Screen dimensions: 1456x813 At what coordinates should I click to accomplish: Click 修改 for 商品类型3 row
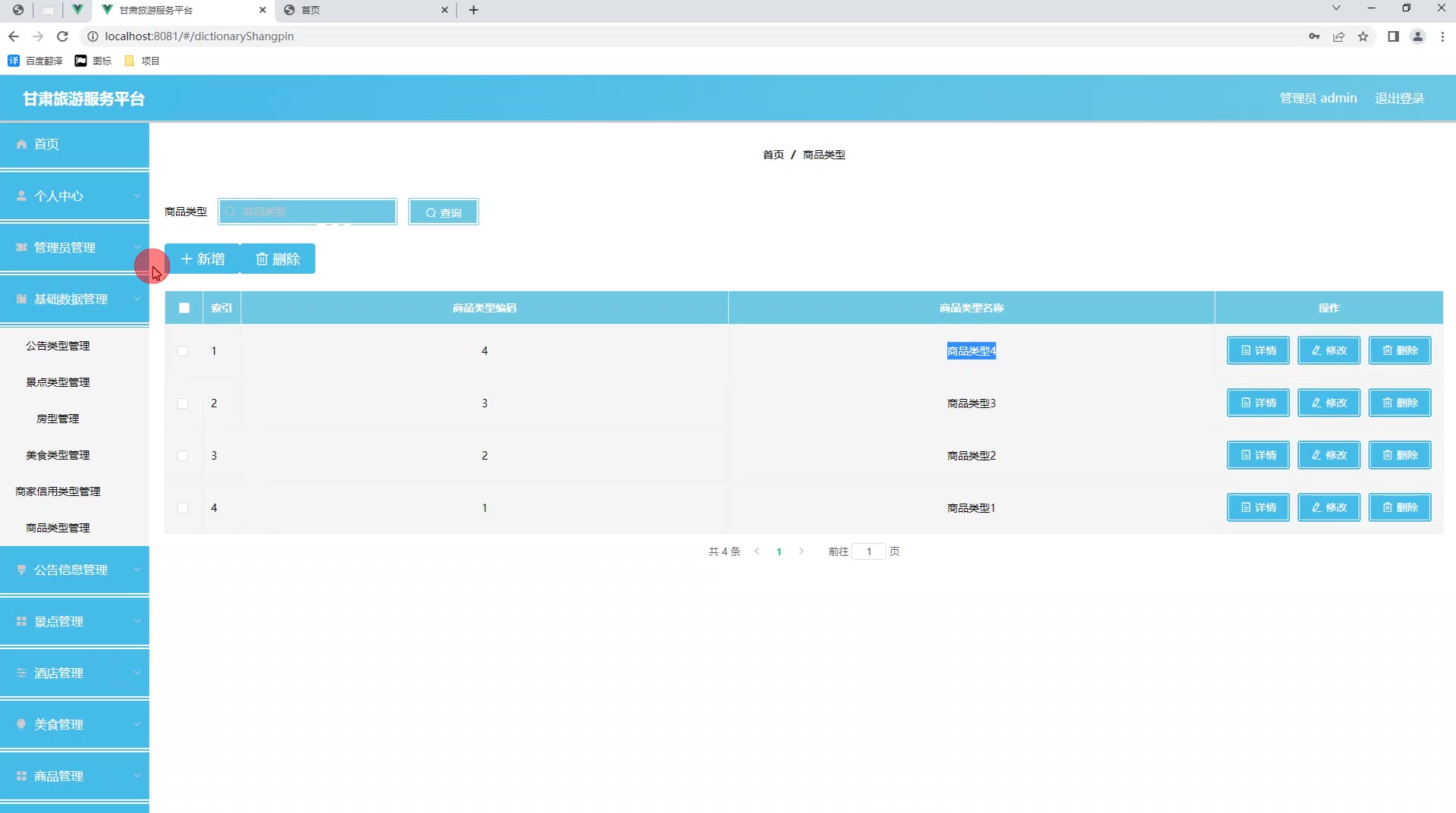(x=1329, y=403)
